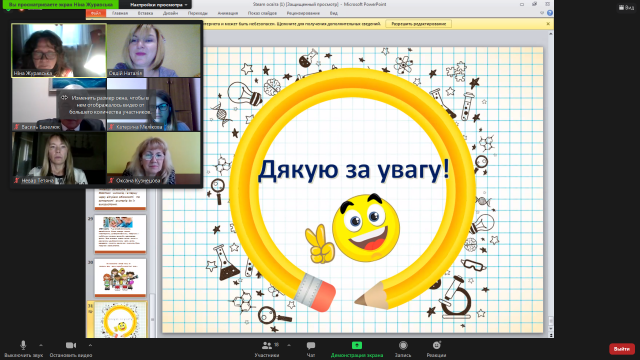The image size is (640, 360).
Task: Open PowerPoint help question icon
Action: click(x=550, y=13)
